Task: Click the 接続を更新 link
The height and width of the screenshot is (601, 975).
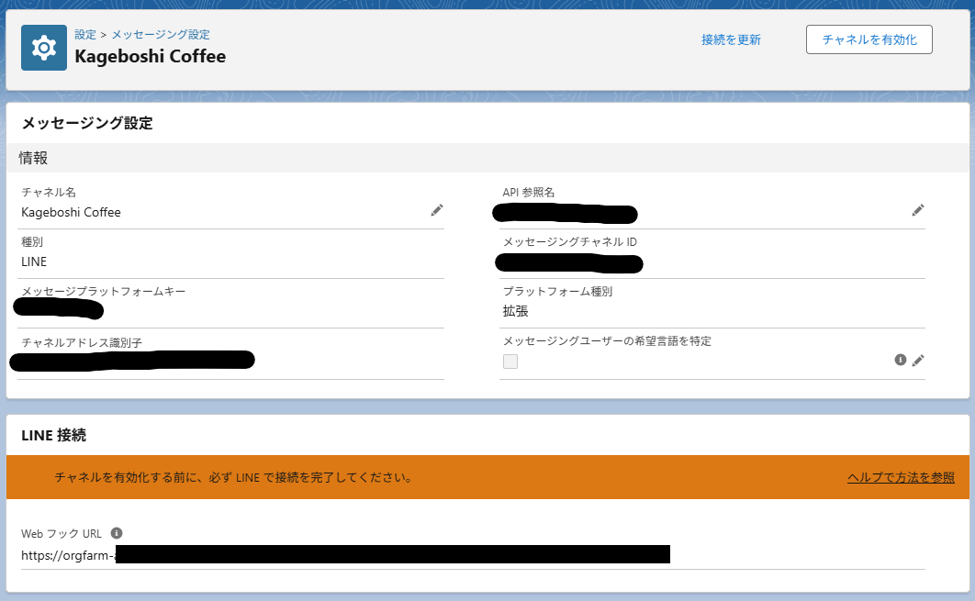Action: (731, 40)
